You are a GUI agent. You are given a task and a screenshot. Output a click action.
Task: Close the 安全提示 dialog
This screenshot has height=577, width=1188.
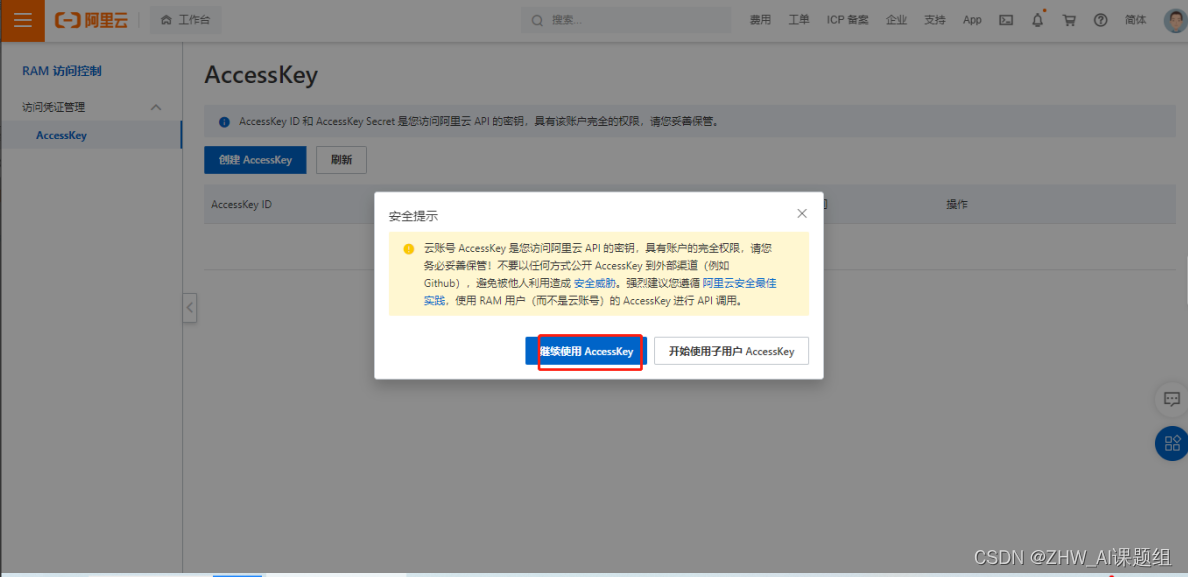pyautogui.click(x=802, y=214)
